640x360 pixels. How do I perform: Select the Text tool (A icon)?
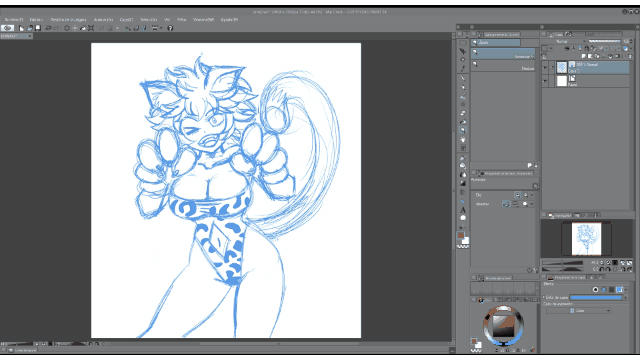click(x=463, y=210)
